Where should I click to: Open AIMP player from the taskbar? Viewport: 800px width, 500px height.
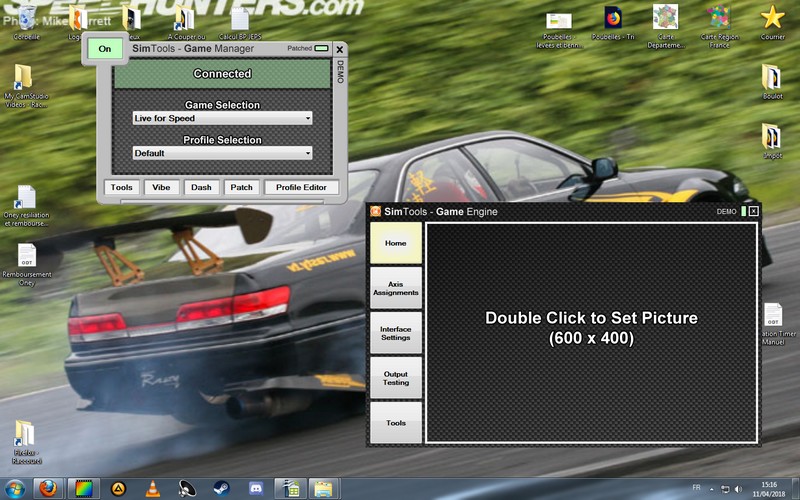click(x=118, y=489)
